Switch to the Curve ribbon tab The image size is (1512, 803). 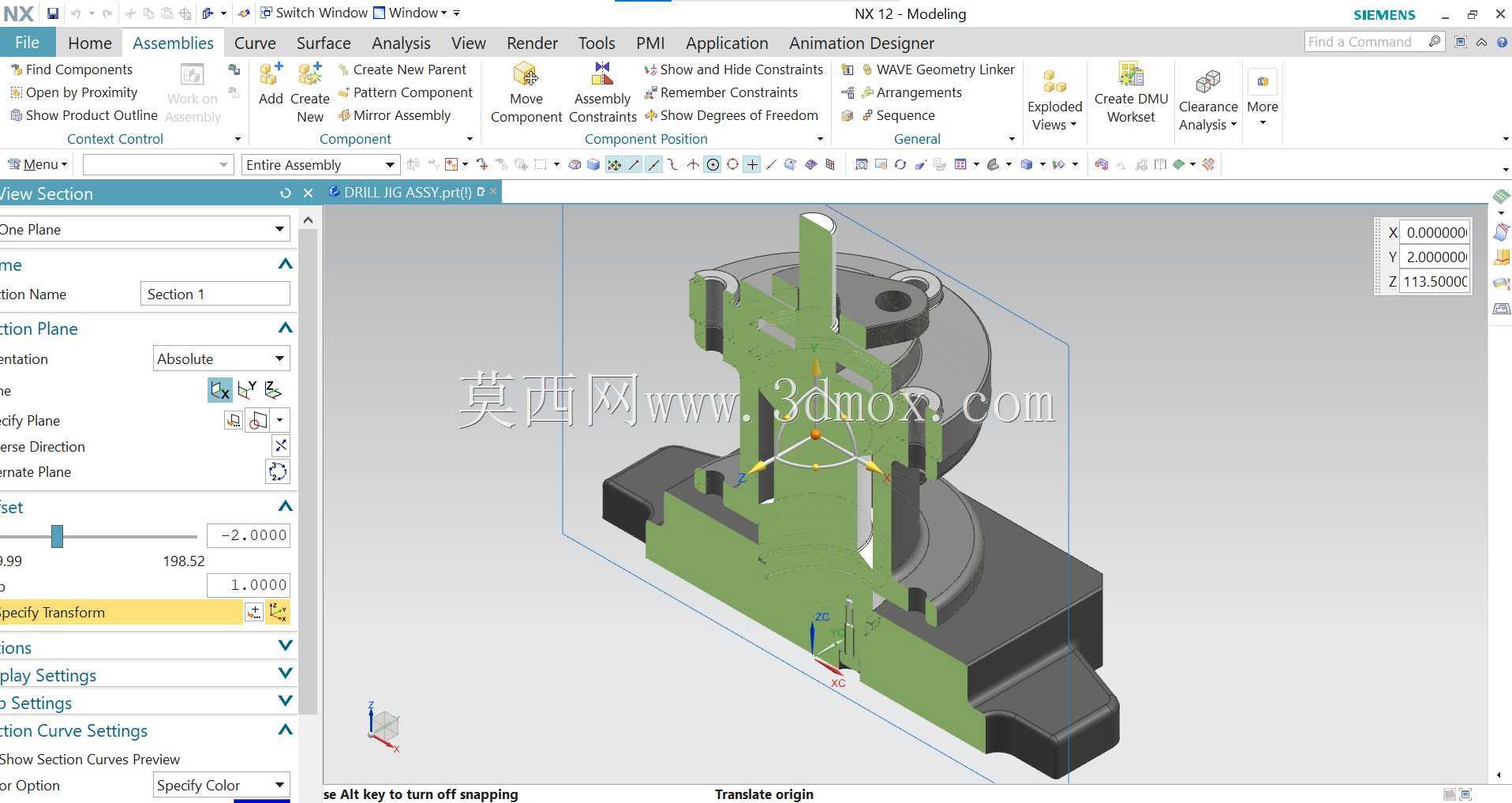(x=255, y=43)
